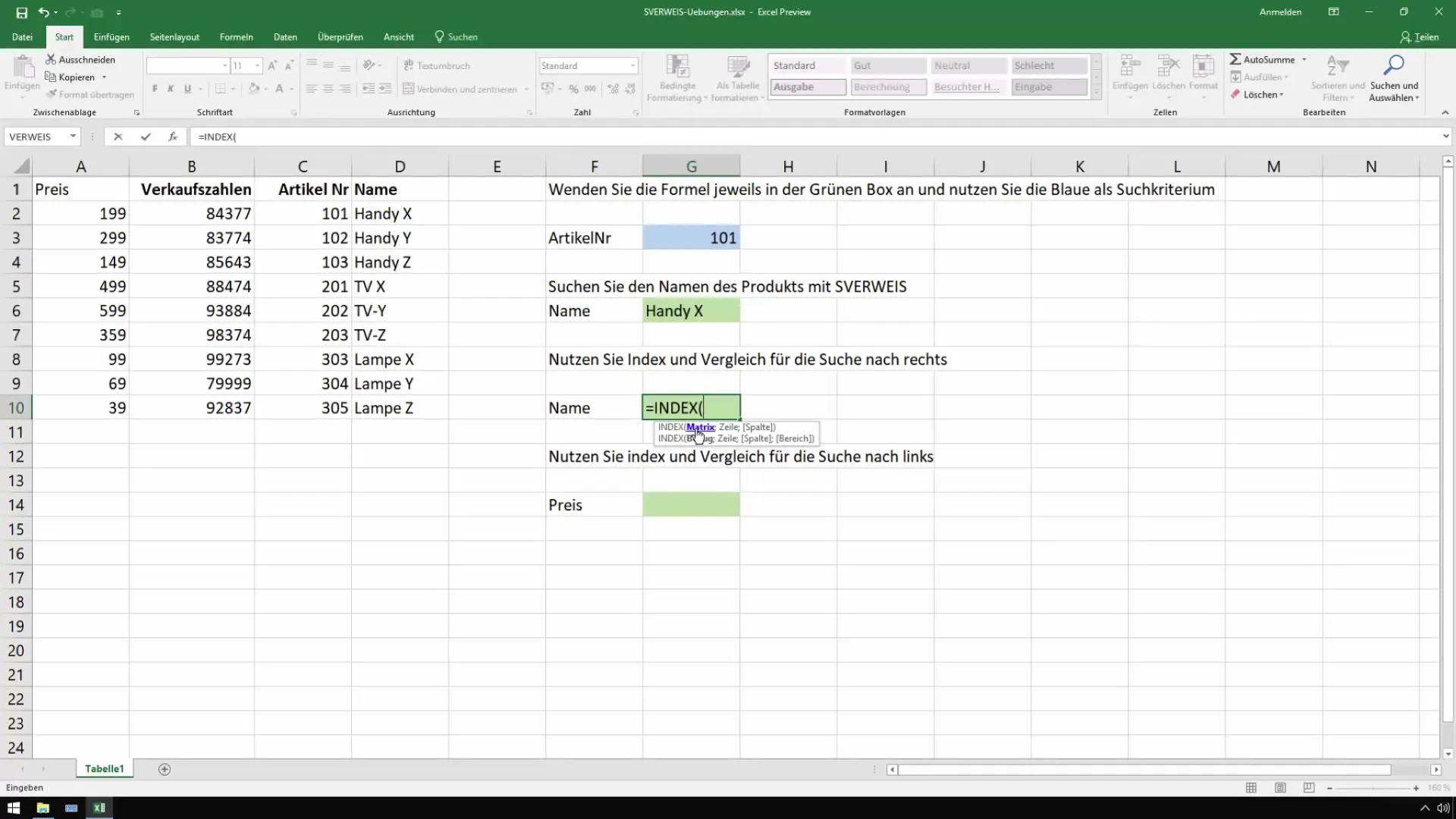Decrease the indent level
The width and height of the screenshot is (1456, 819).
[369, 89]
